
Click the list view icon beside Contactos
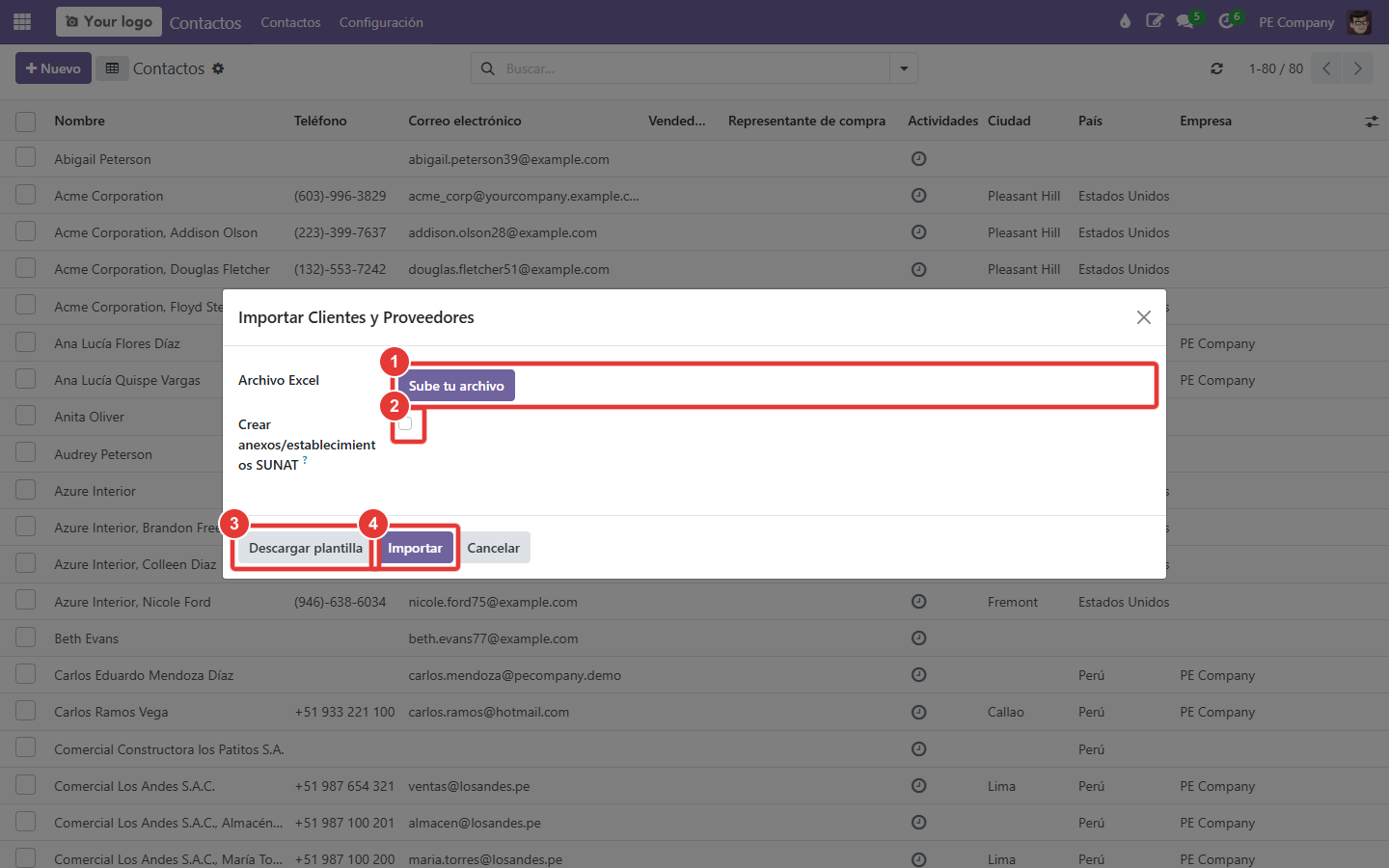point(112,68)
